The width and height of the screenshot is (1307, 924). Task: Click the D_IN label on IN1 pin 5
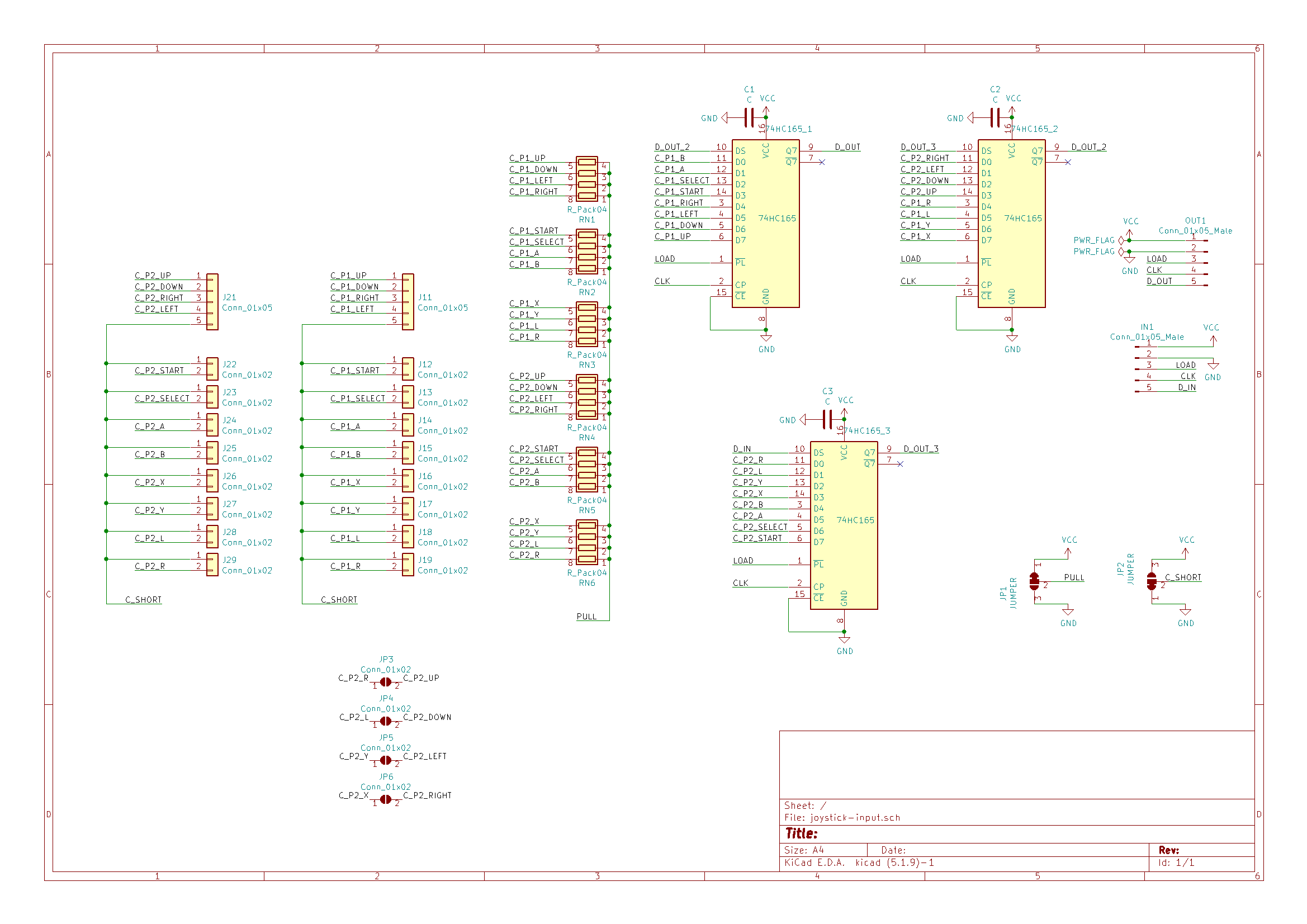pos(1187,387)
